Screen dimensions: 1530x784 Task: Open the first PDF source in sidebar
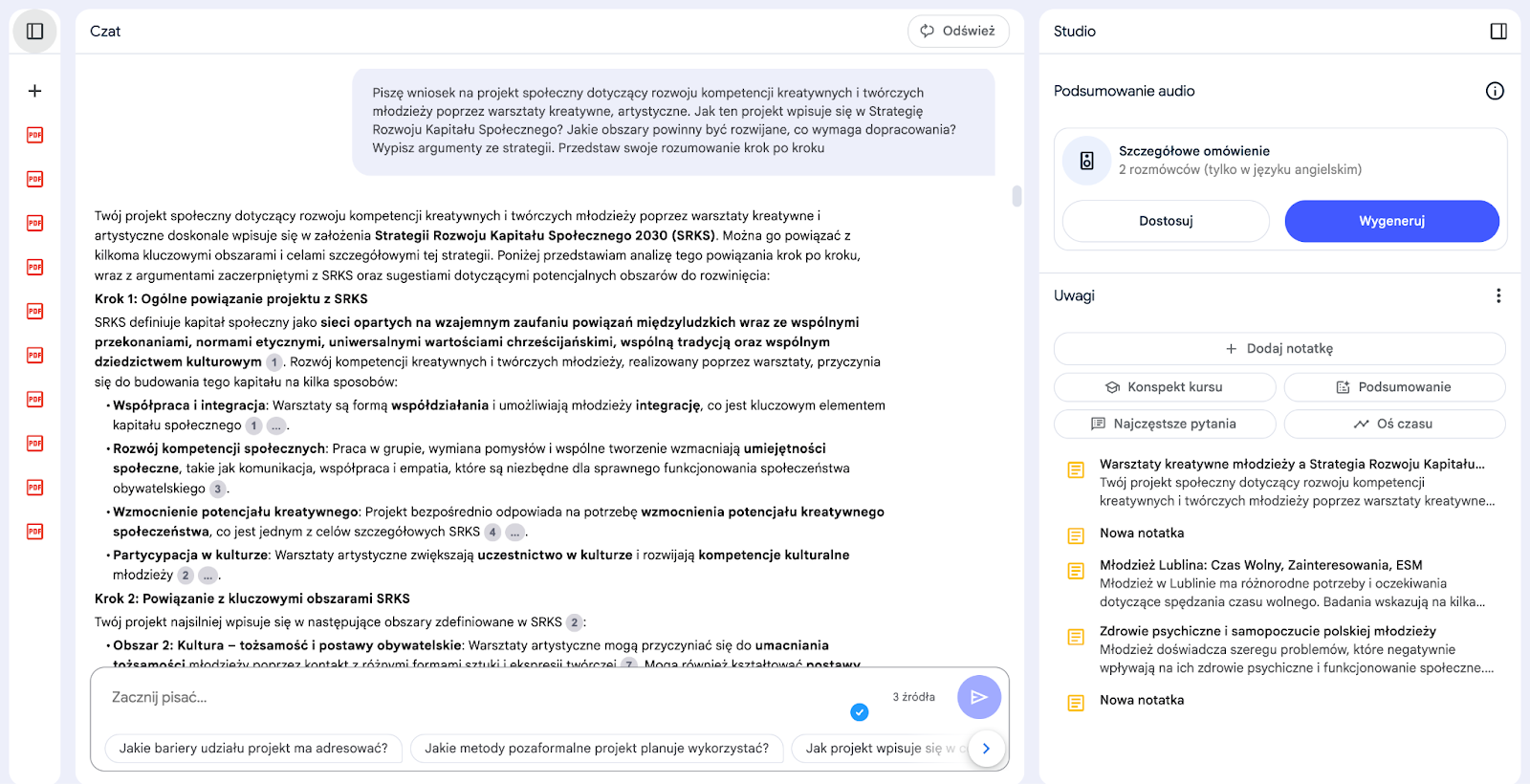pos(34,135)
